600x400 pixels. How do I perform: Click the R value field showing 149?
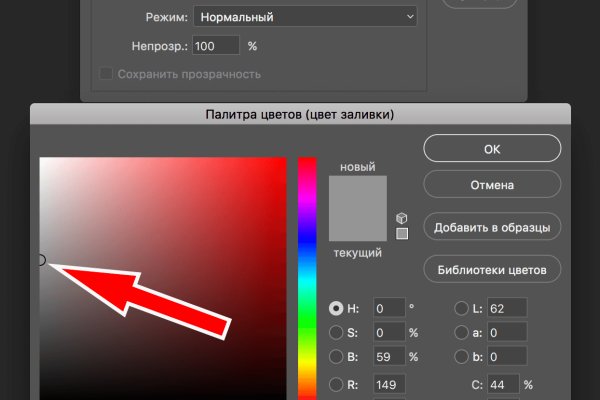(x=389, y=384)
